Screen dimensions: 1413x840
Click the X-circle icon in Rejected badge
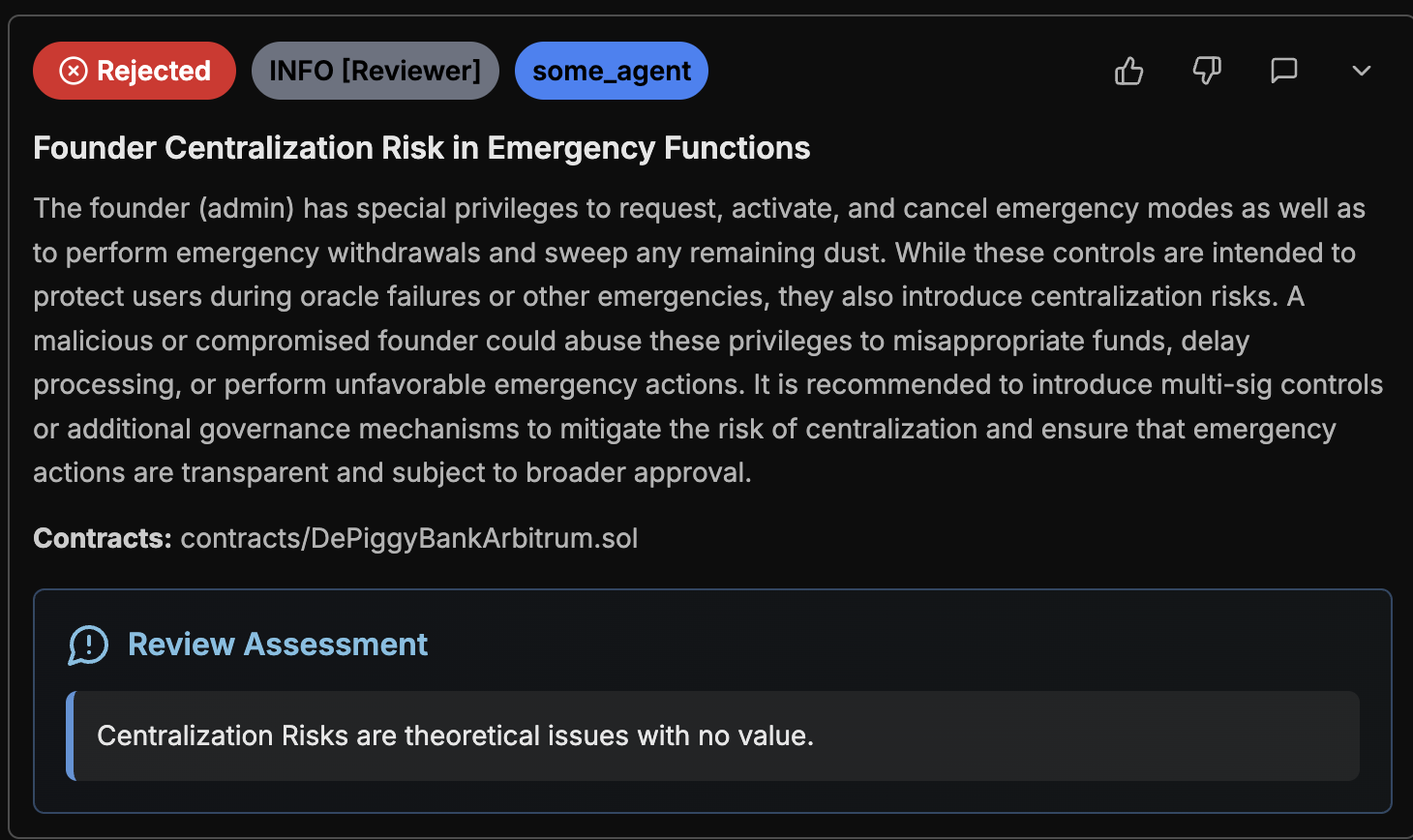74,71
